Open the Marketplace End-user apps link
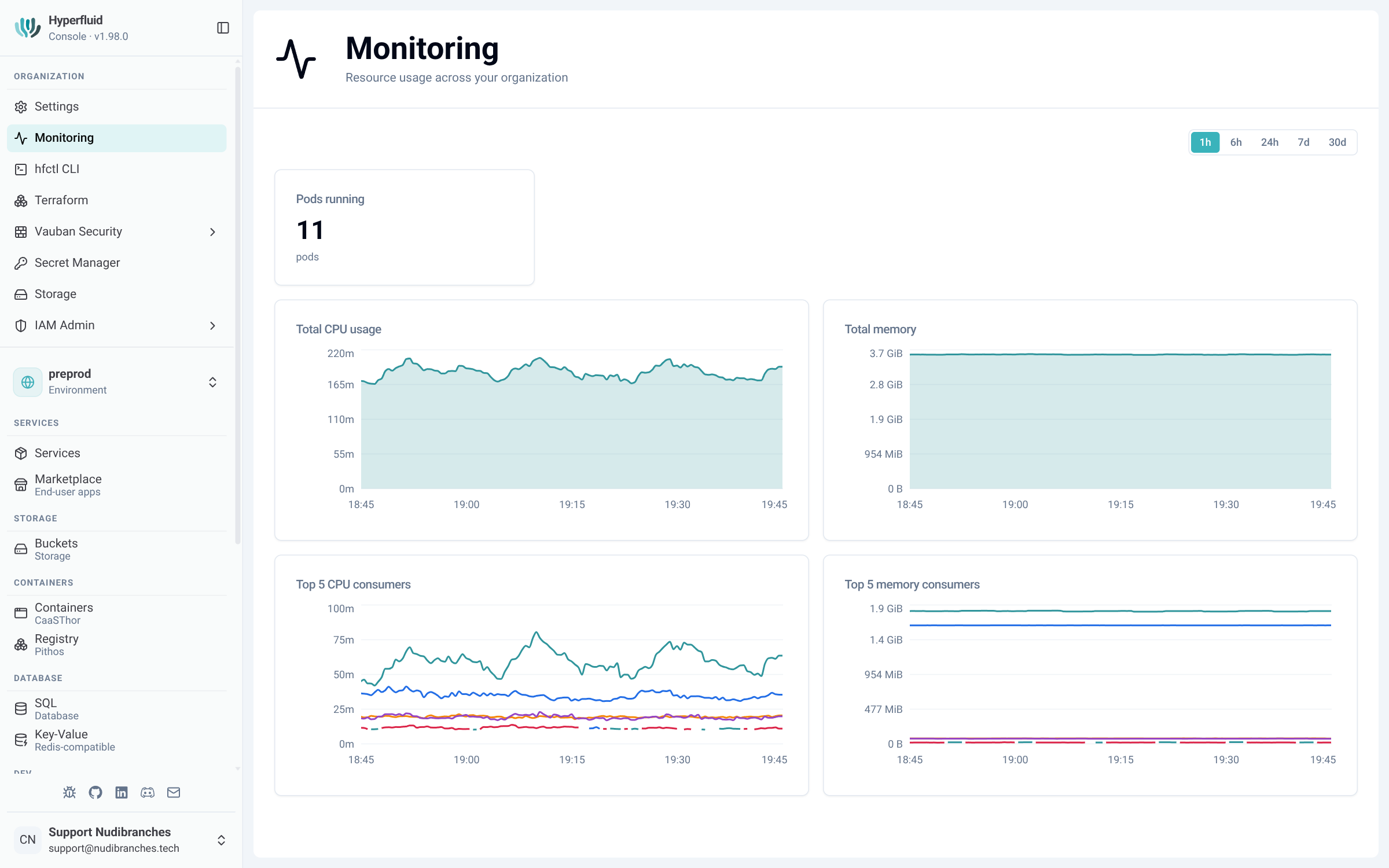 click(117, 485)
